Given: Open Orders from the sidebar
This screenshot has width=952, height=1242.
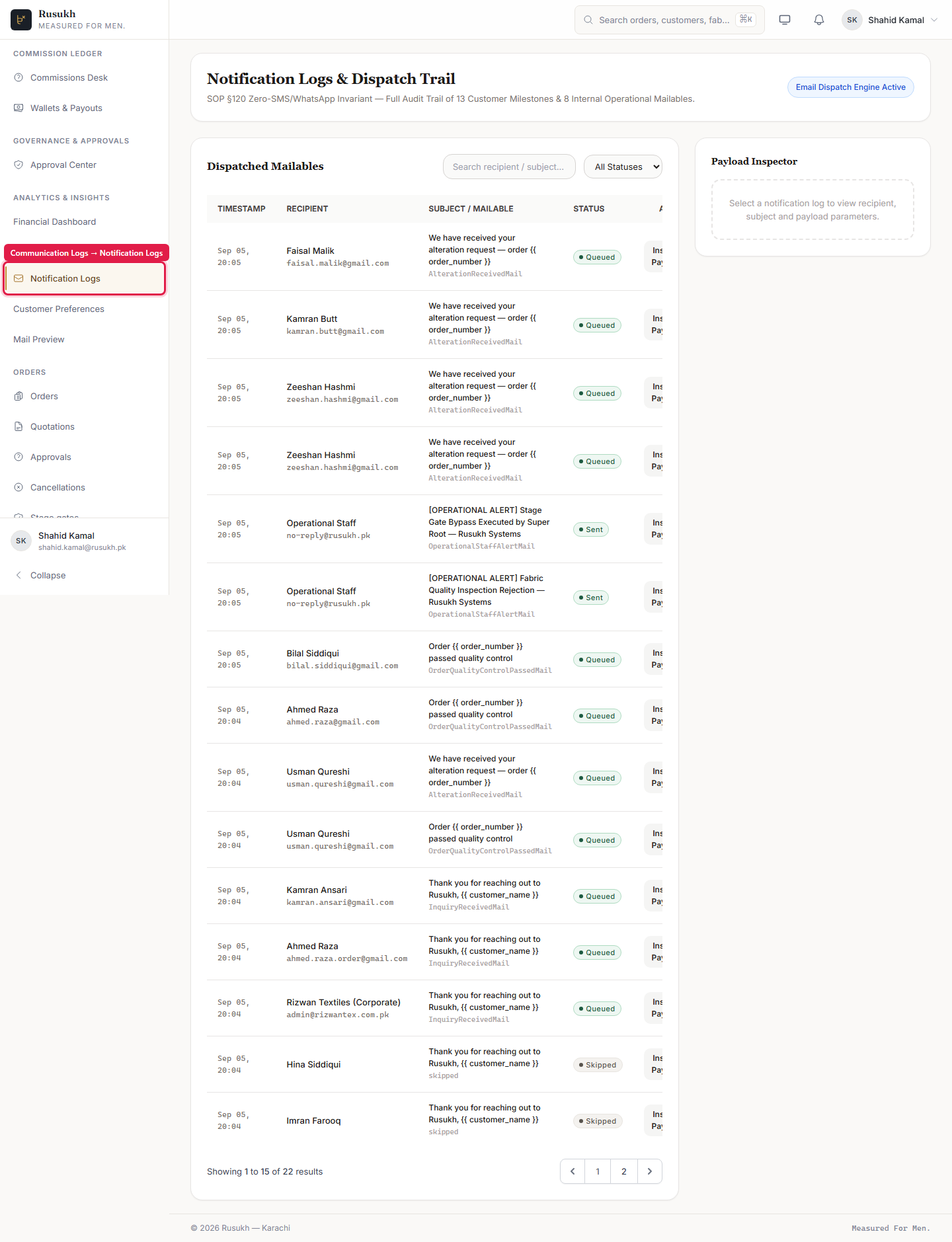Looking at the screenshot, I should (44, 397).
